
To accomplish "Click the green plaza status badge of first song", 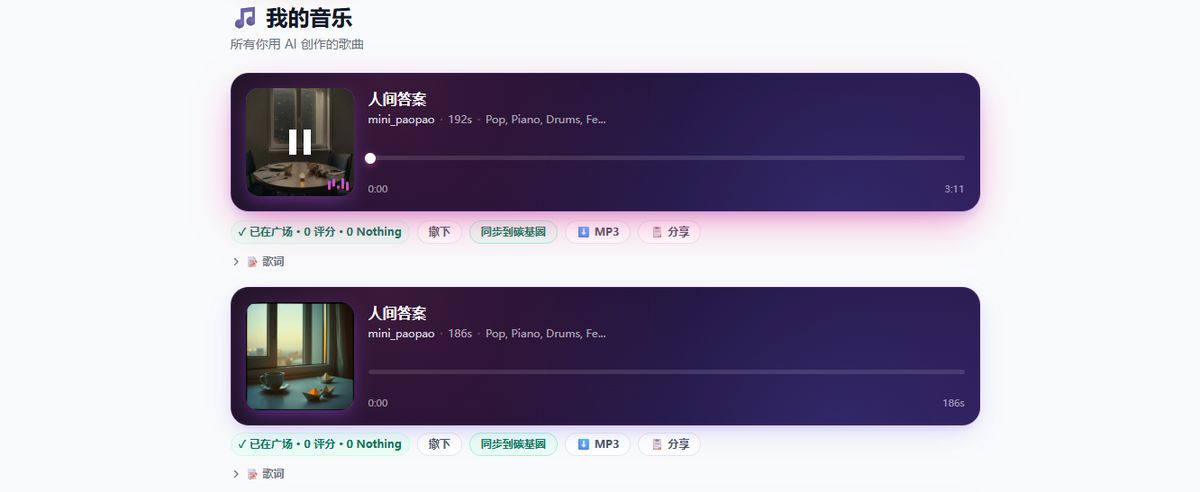I will pos(320,232).
